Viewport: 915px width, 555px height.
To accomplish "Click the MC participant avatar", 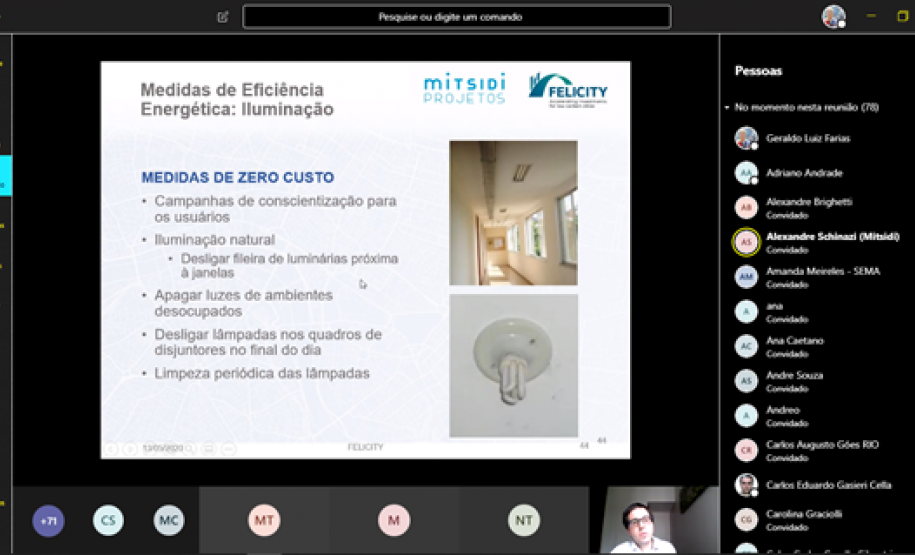I will click(169, 520).
